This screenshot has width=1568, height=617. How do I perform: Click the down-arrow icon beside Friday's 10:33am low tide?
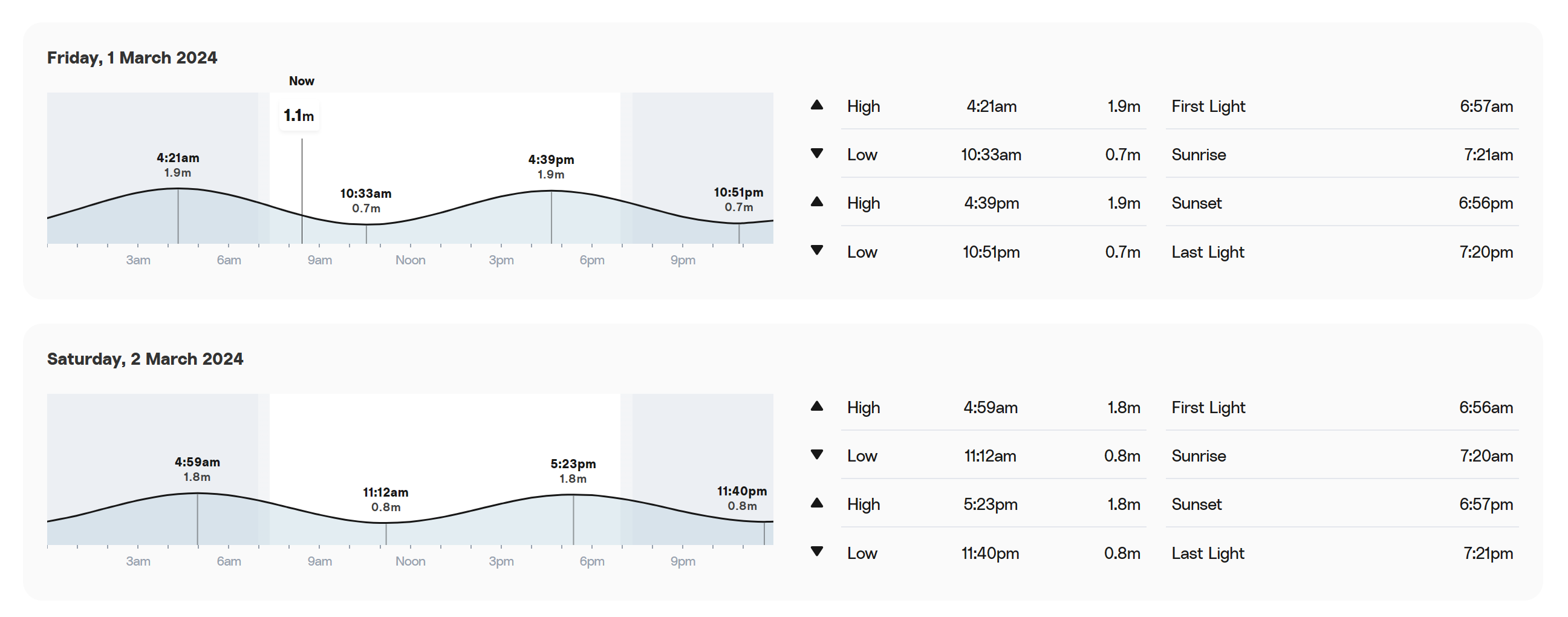(817, 154)
